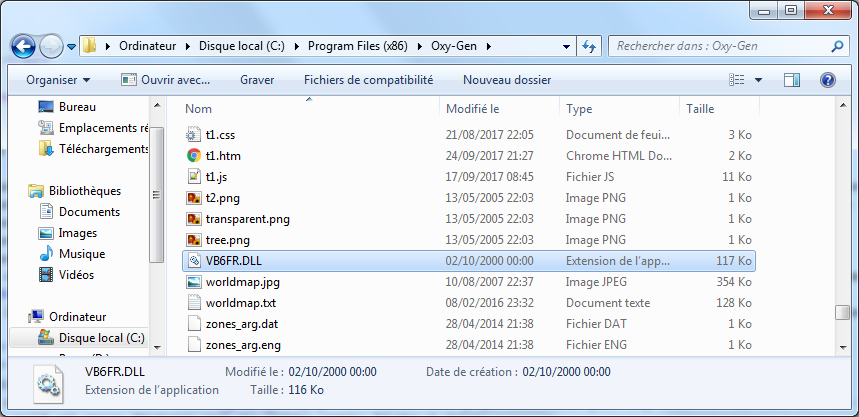
Task: Open the view options dropdown arrow
Action: pyautogui.click(x=758, y=80)
